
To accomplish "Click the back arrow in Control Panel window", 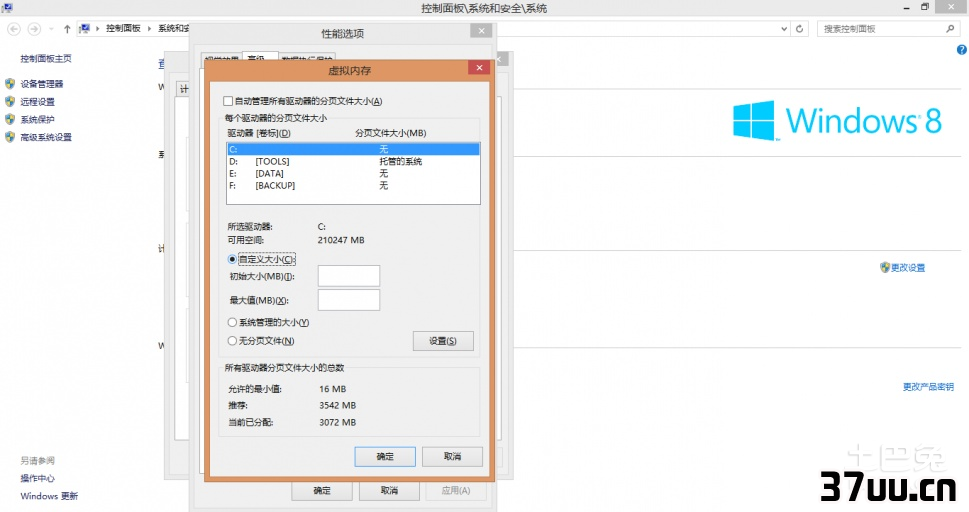I will coord(14,28).
